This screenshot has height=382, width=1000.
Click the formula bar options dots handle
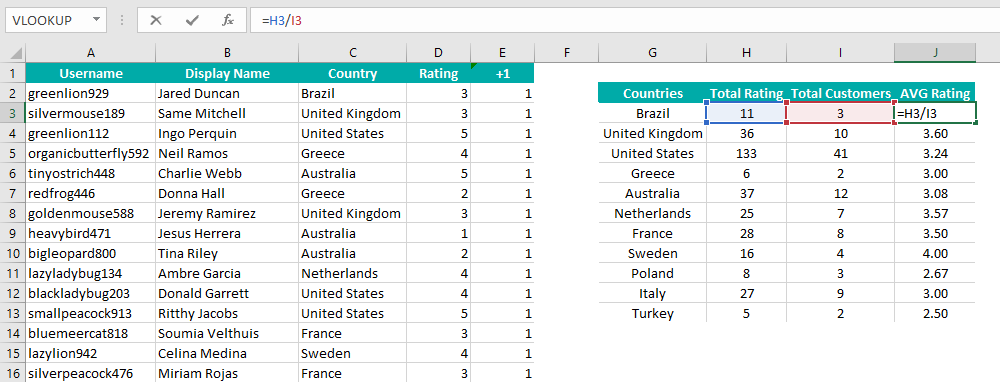[122, 20]
